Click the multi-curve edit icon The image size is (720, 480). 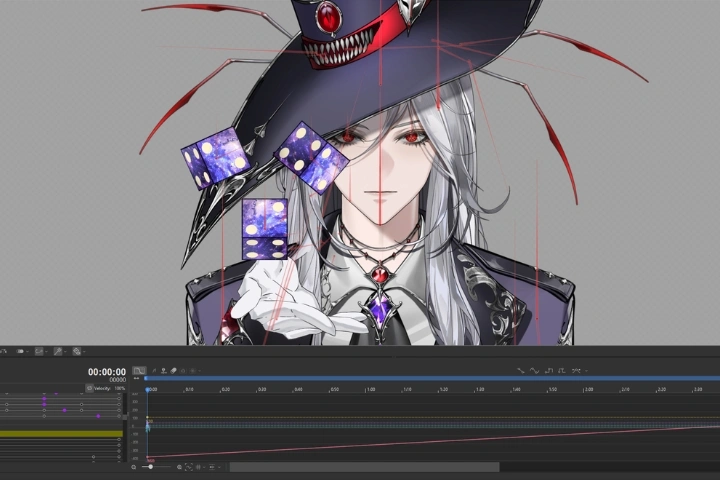576,371
